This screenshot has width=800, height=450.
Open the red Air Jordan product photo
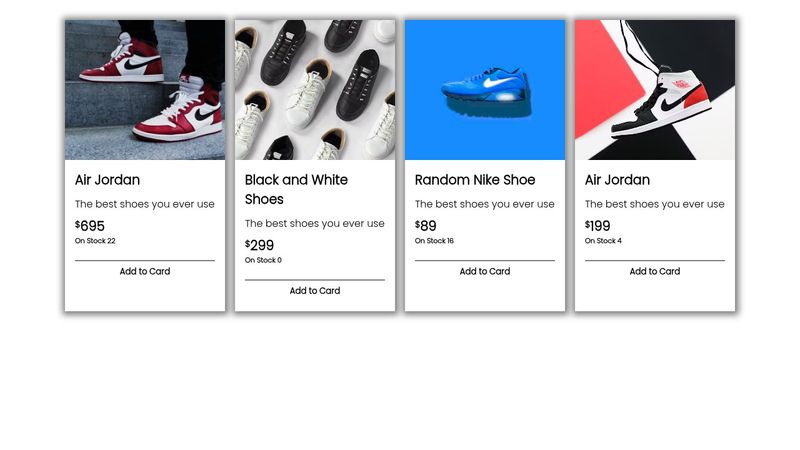145,90
